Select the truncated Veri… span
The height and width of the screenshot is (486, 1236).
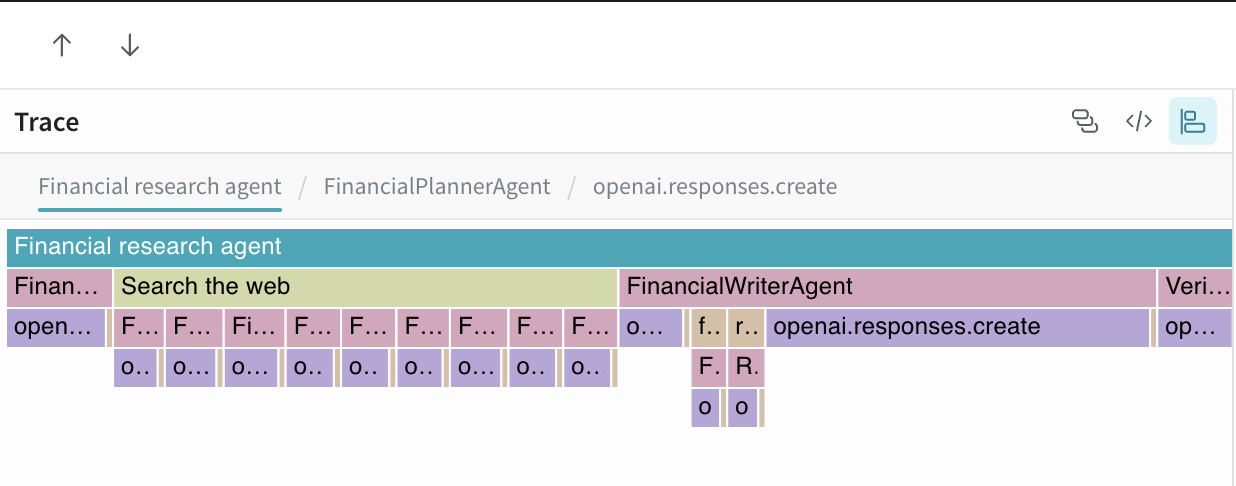1195,288
